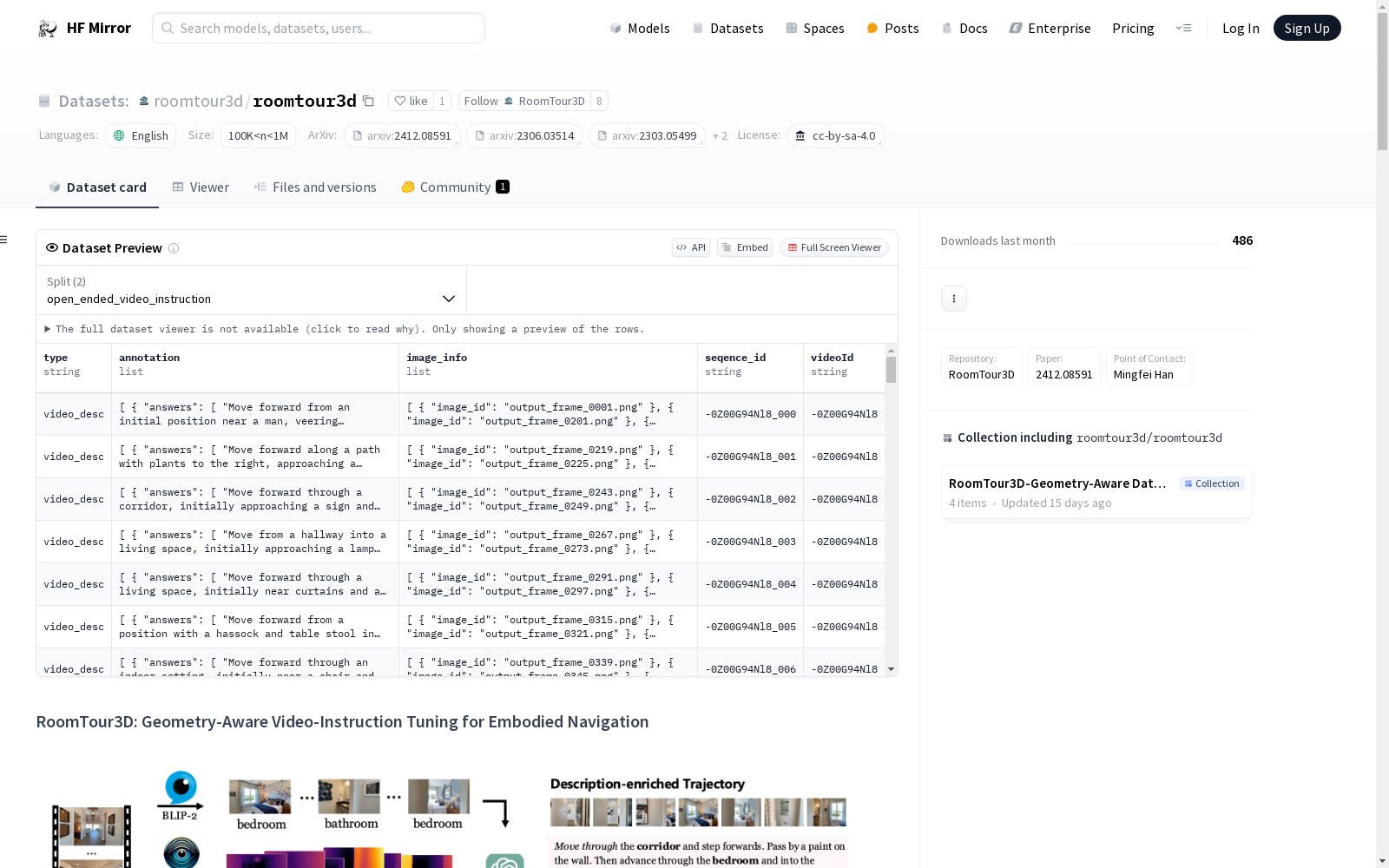This screenshot has height=868, width=1389.
Task: Switch to the Dataset card tab
Action: tap(97, 187)
